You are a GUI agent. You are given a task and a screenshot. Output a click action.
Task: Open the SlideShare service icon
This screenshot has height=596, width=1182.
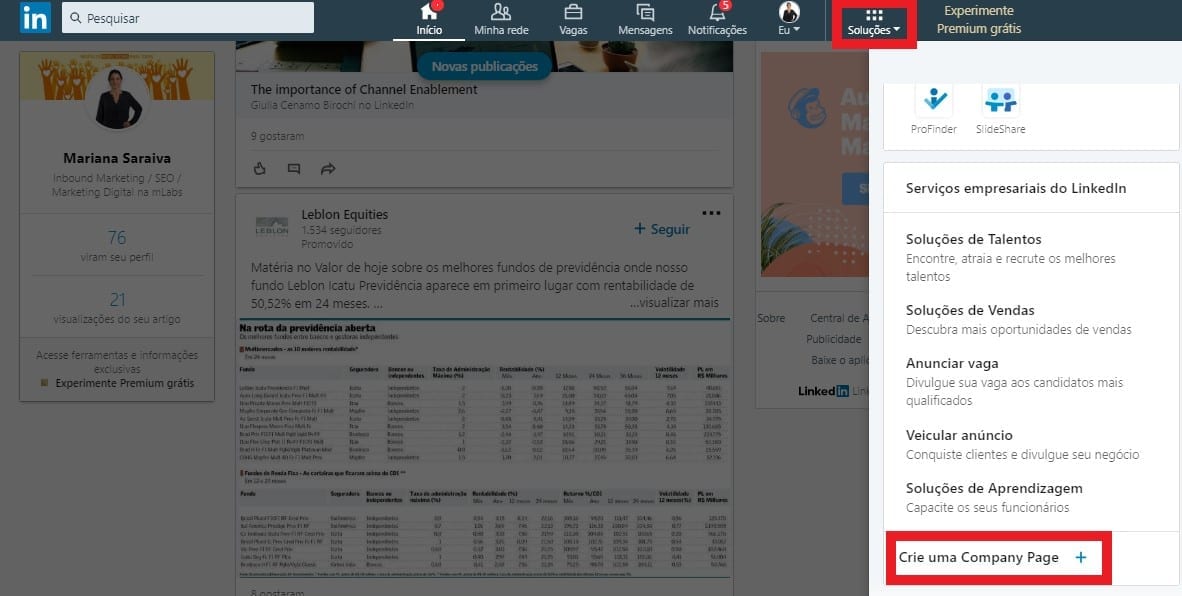click(x=1000, y=97)
